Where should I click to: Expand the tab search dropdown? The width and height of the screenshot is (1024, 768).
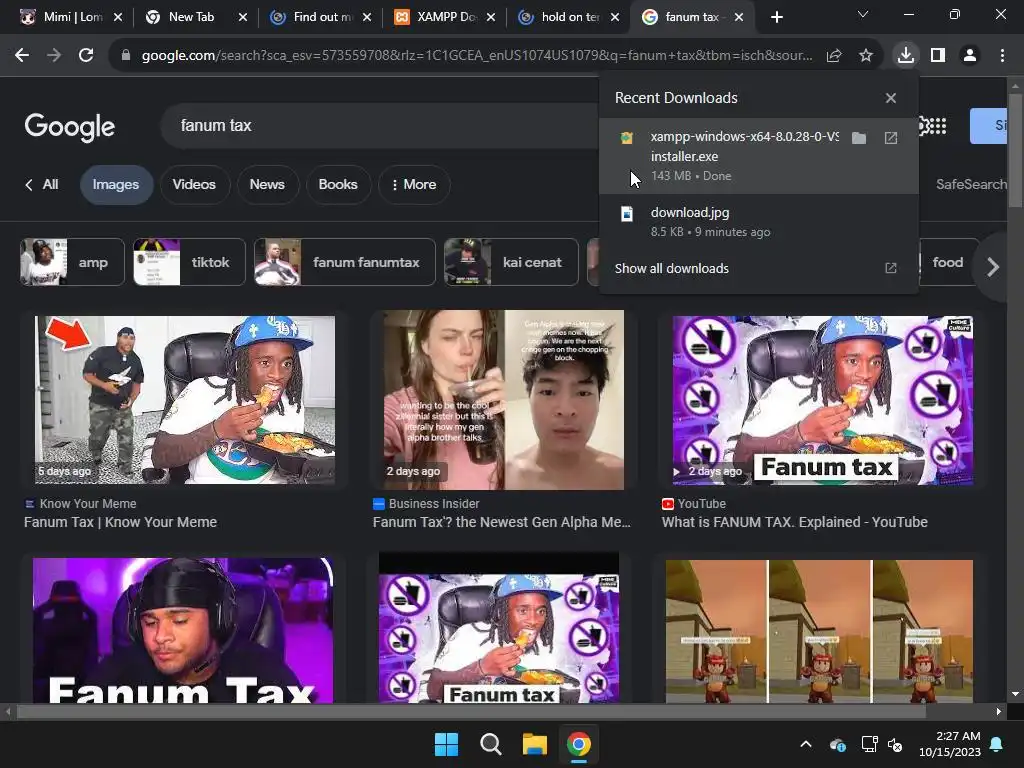point(863,14)
